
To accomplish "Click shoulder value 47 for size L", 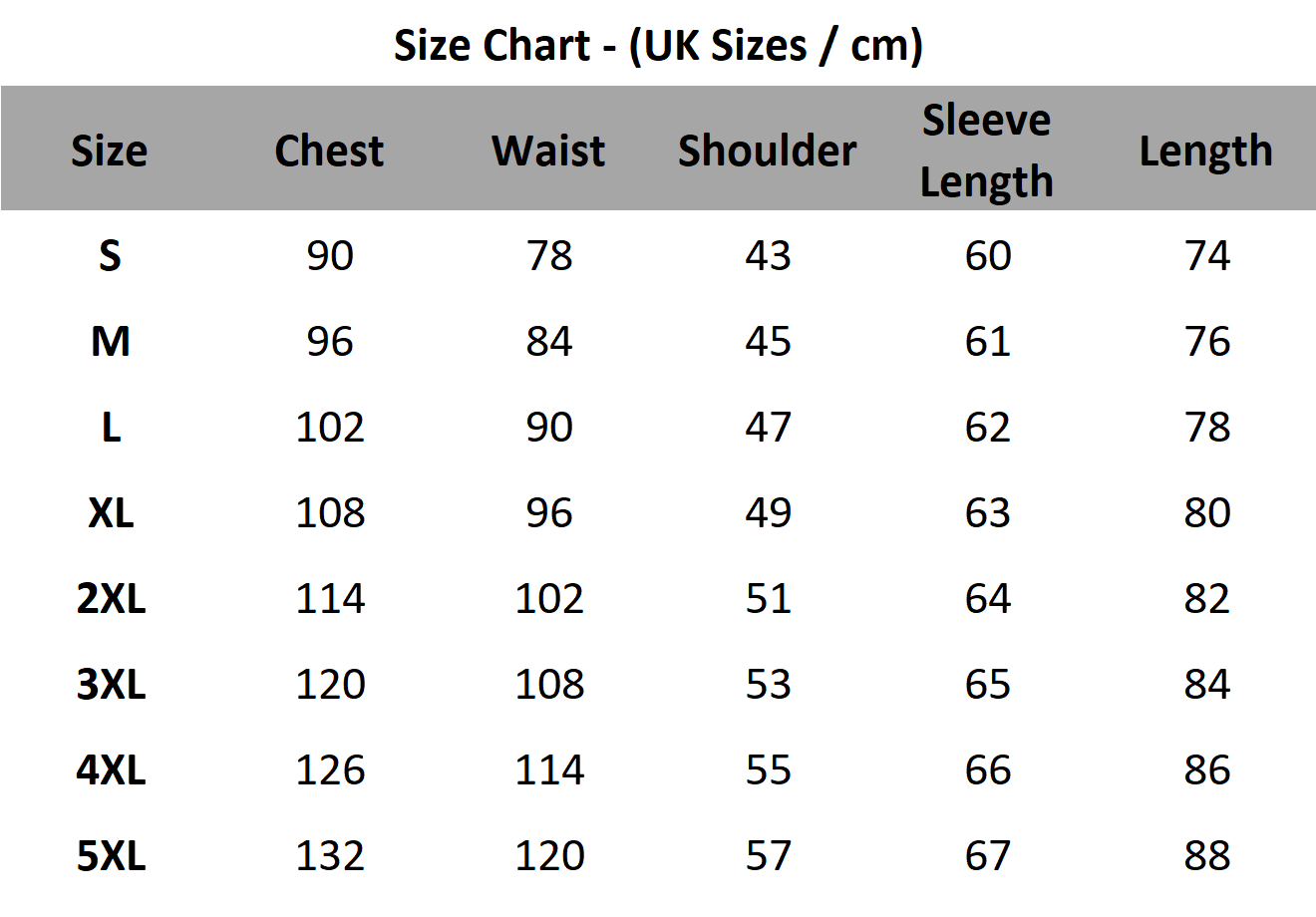I will (x=768, y=428).
